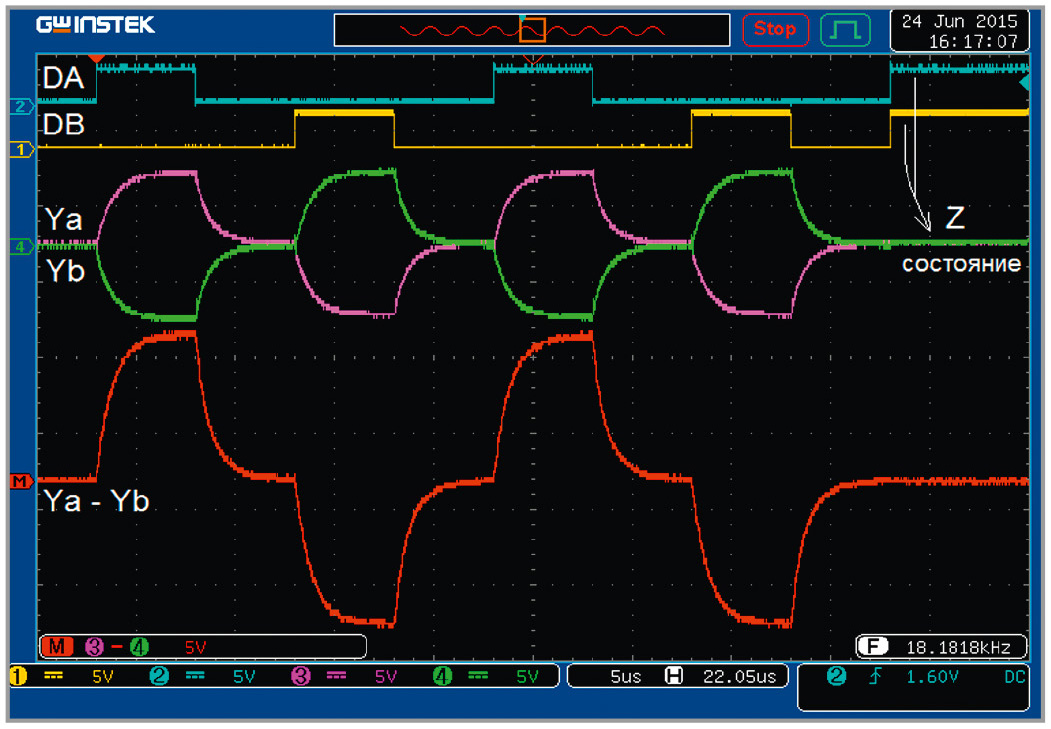Click the red M math badge

pos(57,647)
